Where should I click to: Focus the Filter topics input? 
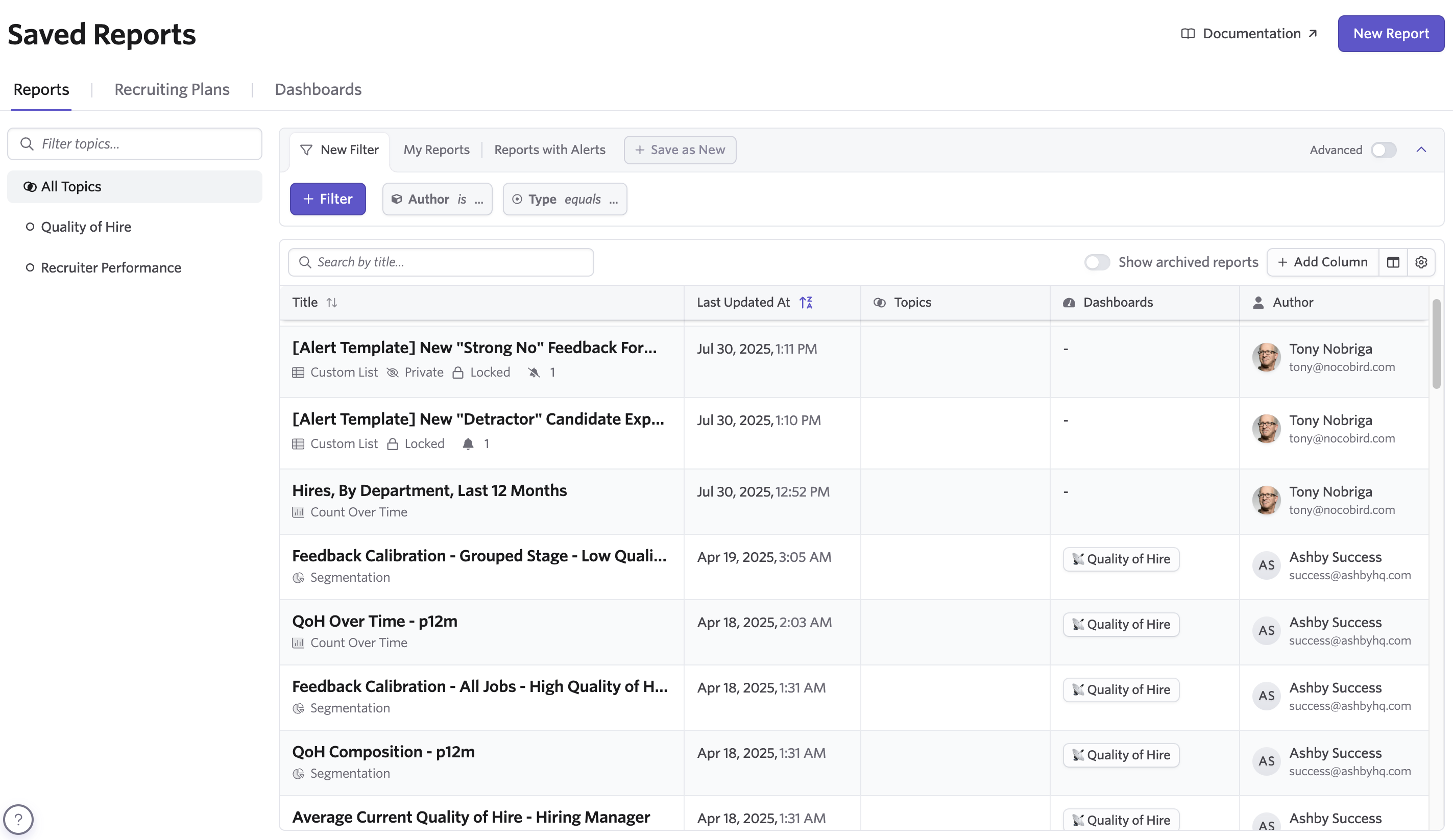point(134,143)
